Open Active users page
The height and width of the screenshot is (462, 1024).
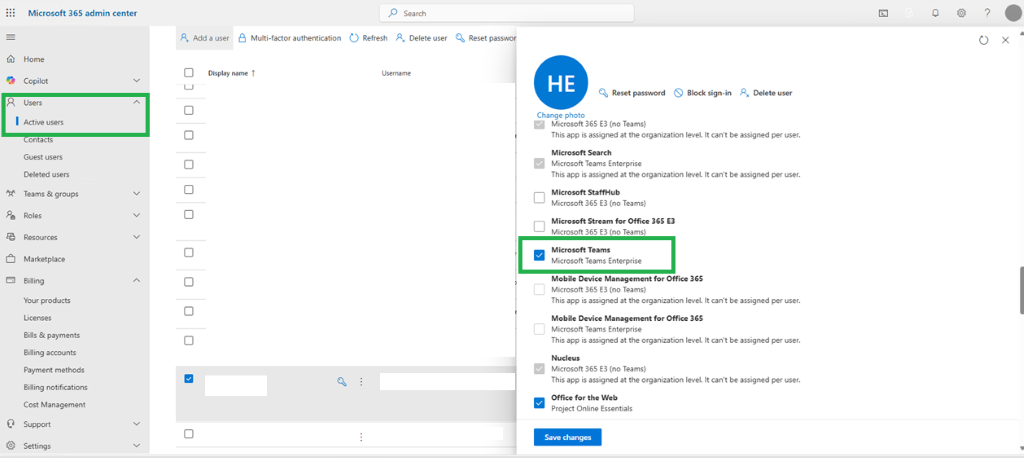pos(44,122)
